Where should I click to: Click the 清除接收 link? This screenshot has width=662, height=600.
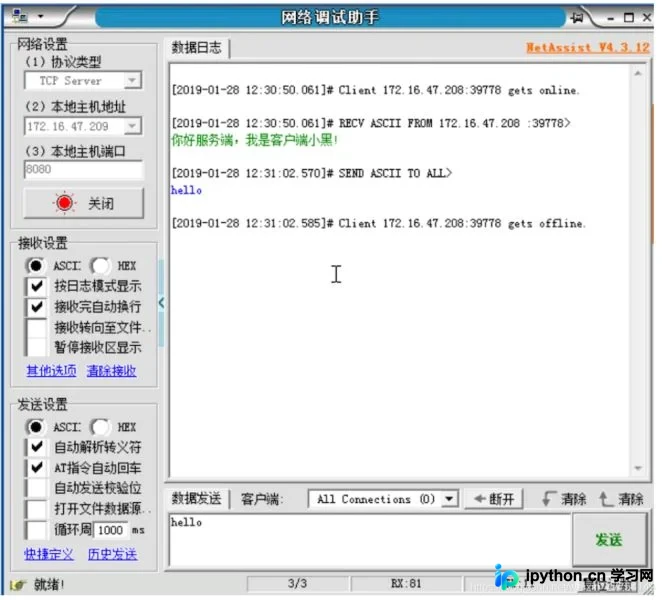[111, 371]
